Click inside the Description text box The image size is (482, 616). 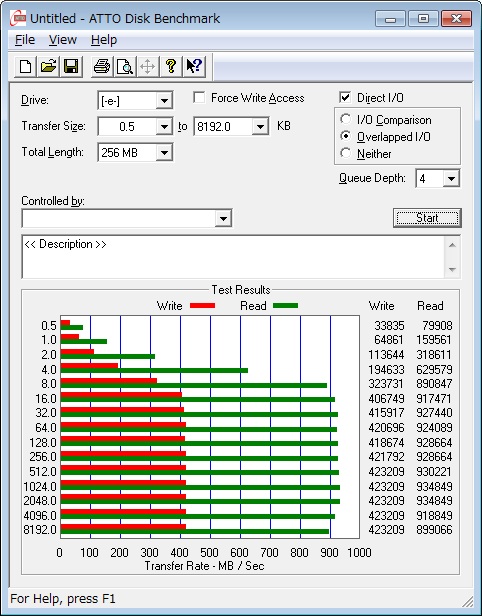click(234, 257)
